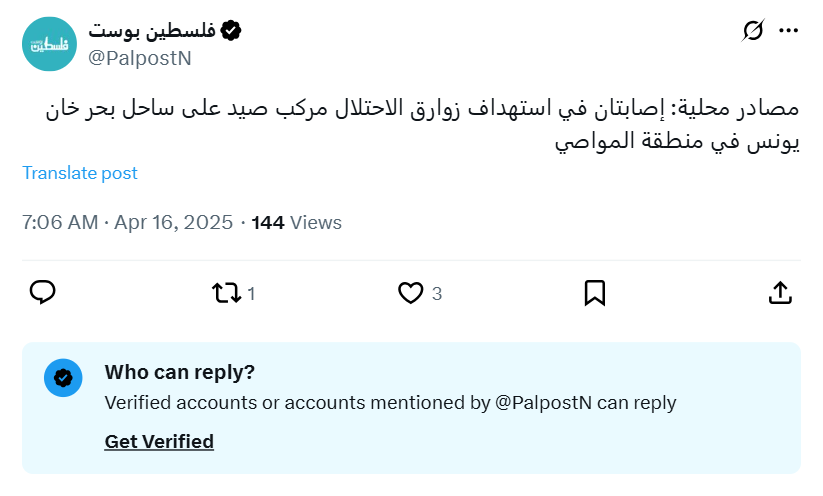
Task: Click the Translate post link
Action: pos(80,173)
